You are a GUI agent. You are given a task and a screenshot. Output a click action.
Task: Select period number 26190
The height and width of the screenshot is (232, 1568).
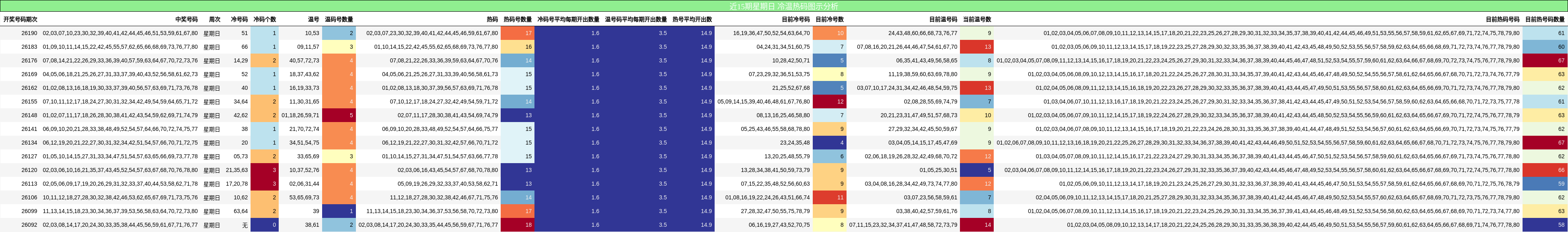[29, 33]
